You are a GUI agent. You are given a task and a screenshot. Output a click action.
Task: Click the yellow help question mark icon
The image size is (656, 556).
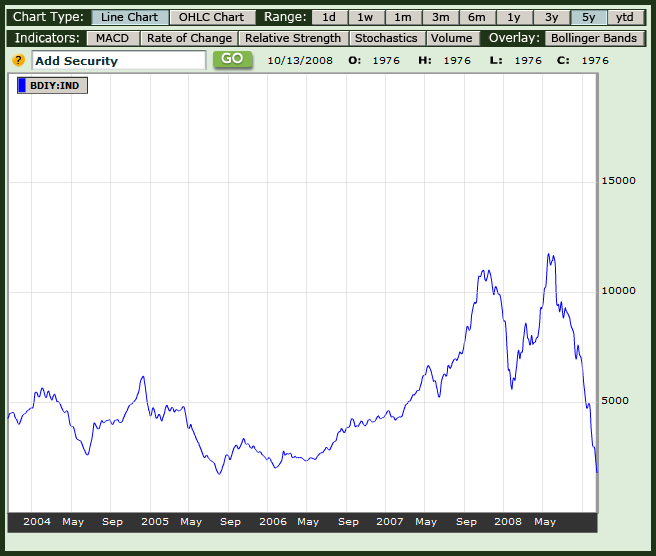(x=19, y=60)
